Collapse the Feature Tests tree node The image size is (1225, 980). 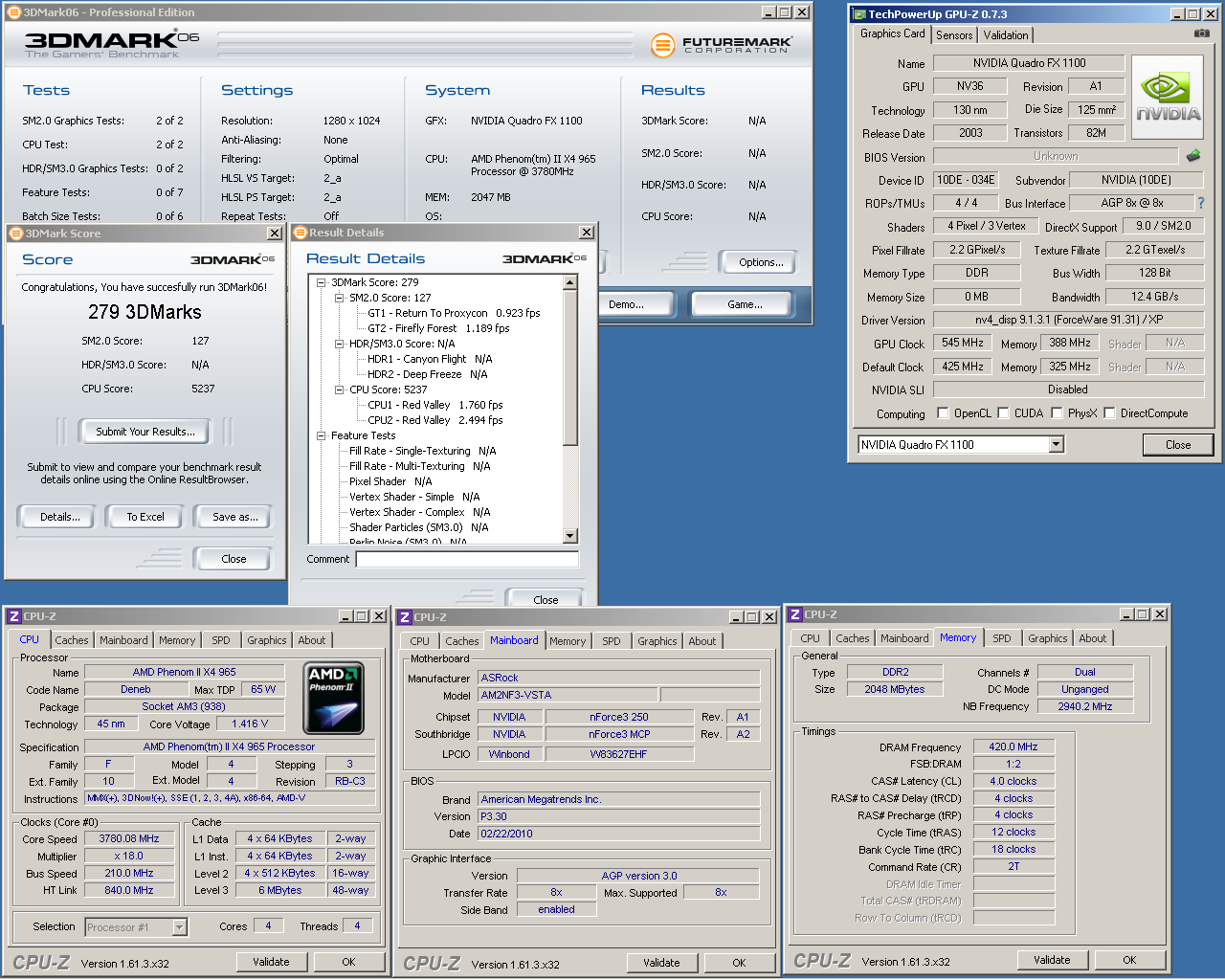[x=322, y=435]
